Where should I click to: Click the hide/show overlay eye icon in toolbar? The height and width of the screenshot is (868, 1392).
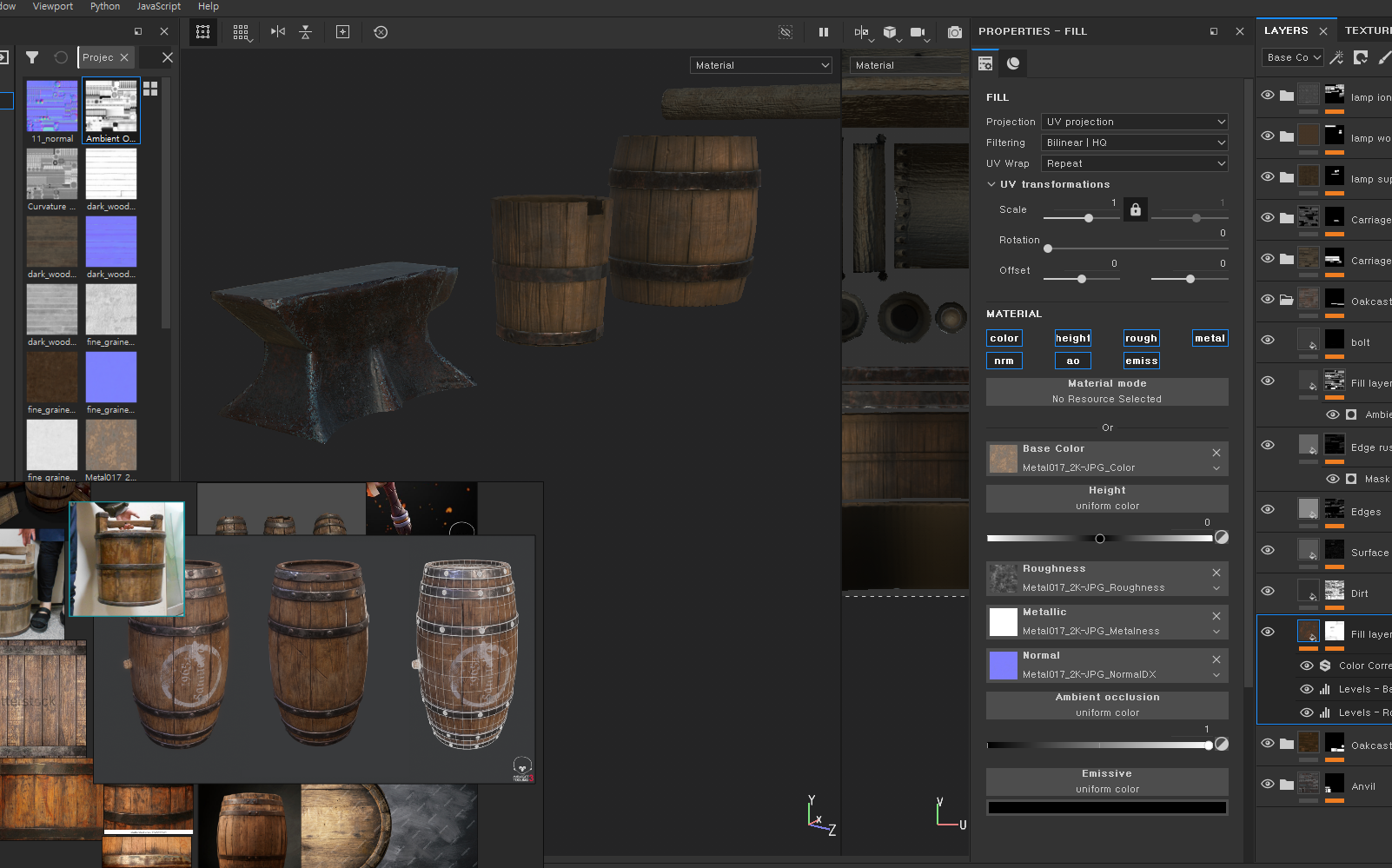[x=785, y=32]
